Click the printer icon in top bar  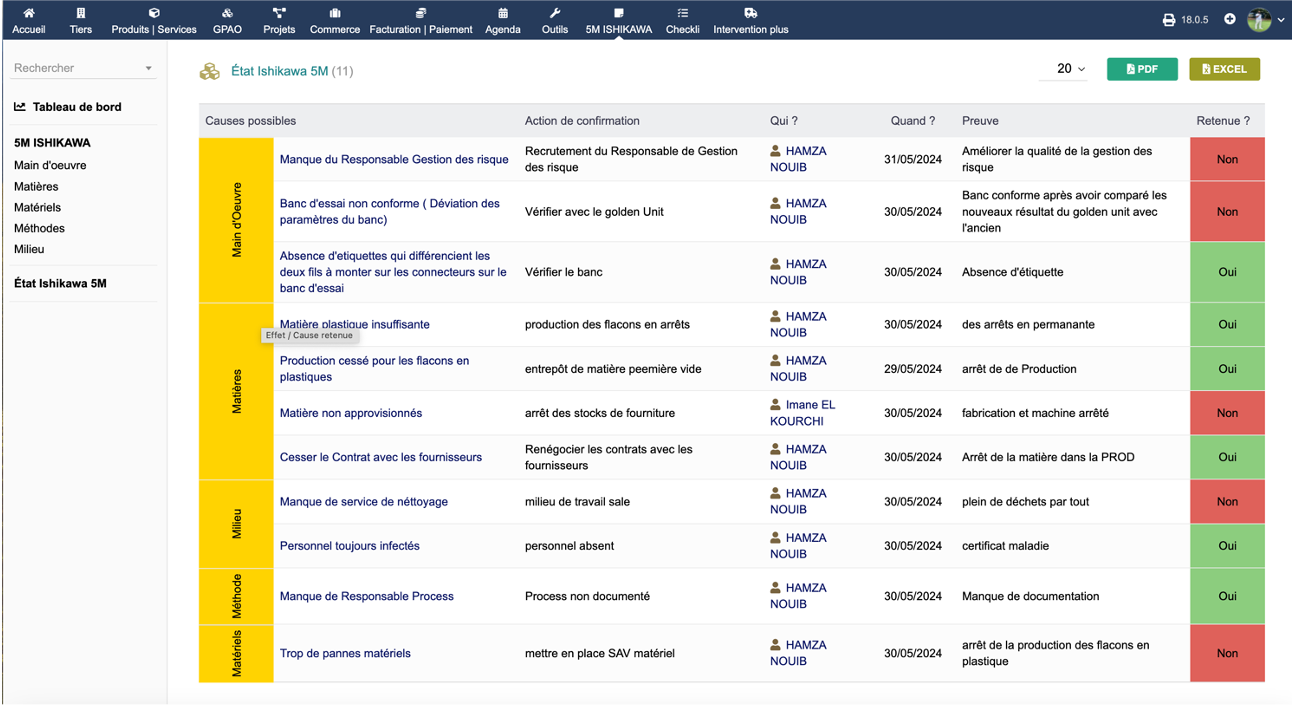click(1169, 20)
